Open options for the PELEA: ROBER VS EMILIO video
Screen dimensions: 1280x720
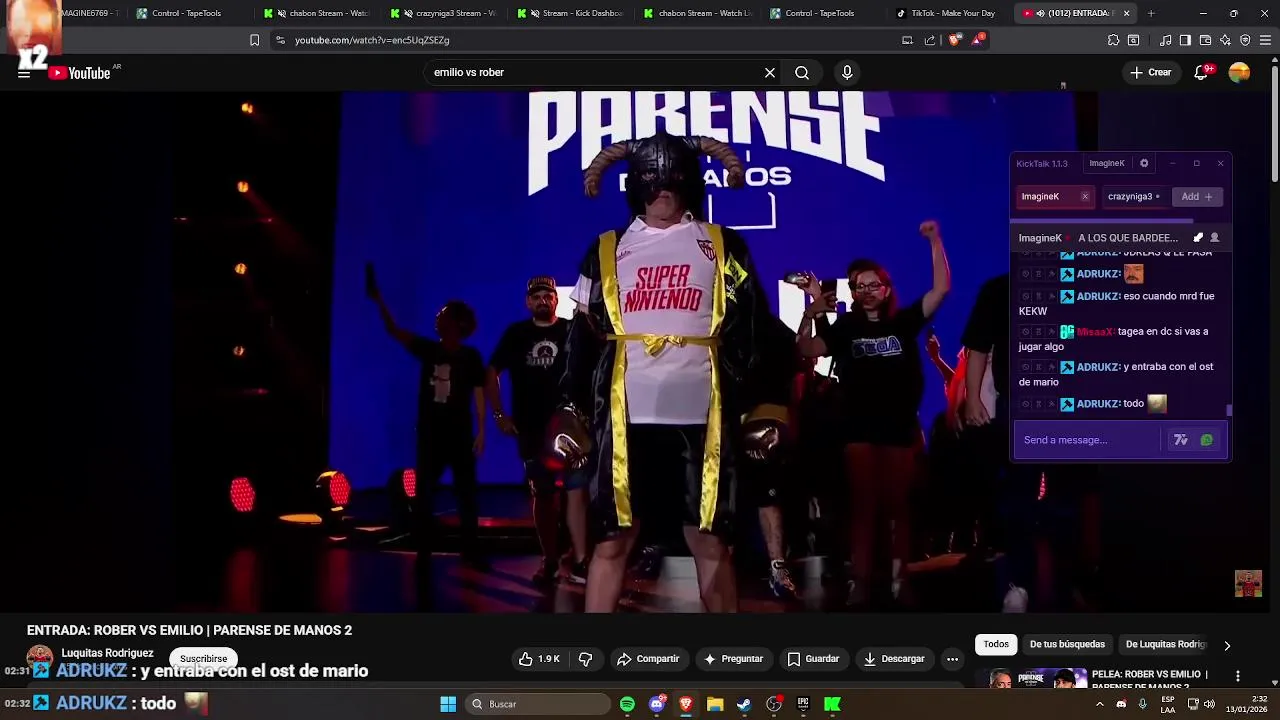1238,677
